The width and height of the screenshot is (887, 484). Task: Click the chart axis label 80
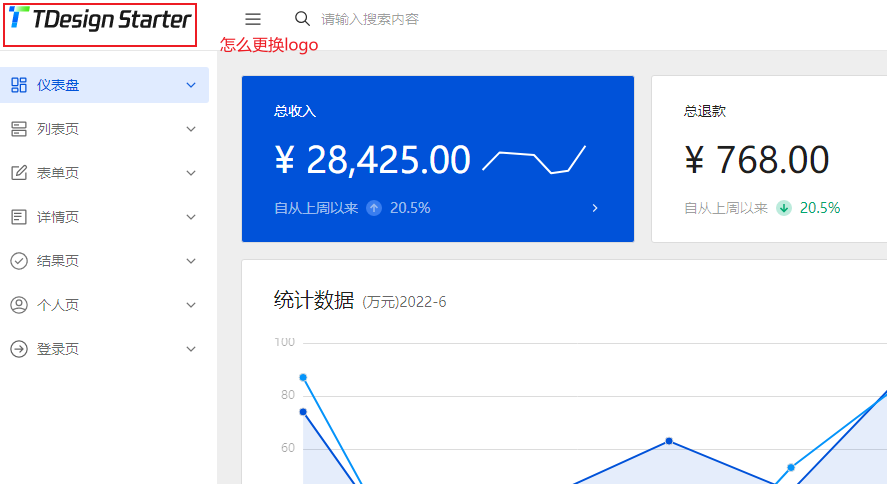288,395
